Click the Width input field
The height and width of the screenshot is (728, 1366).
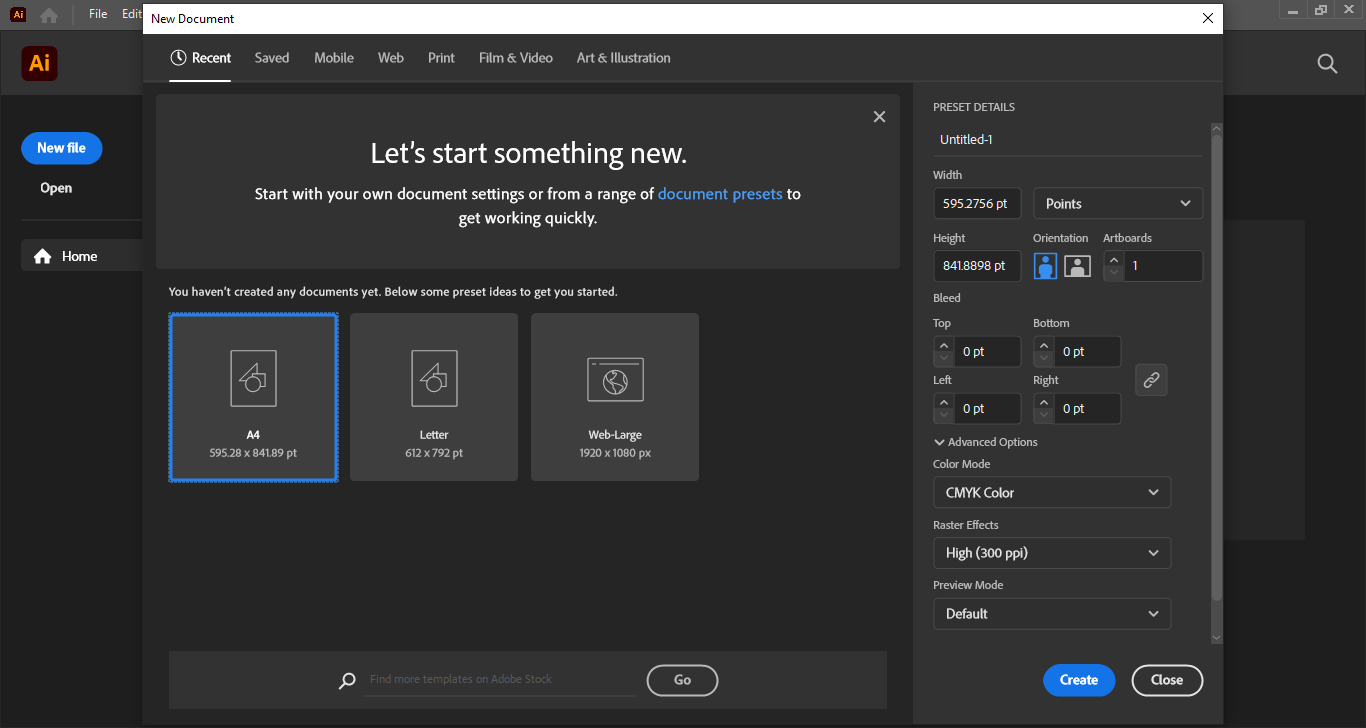pos(976,203)
